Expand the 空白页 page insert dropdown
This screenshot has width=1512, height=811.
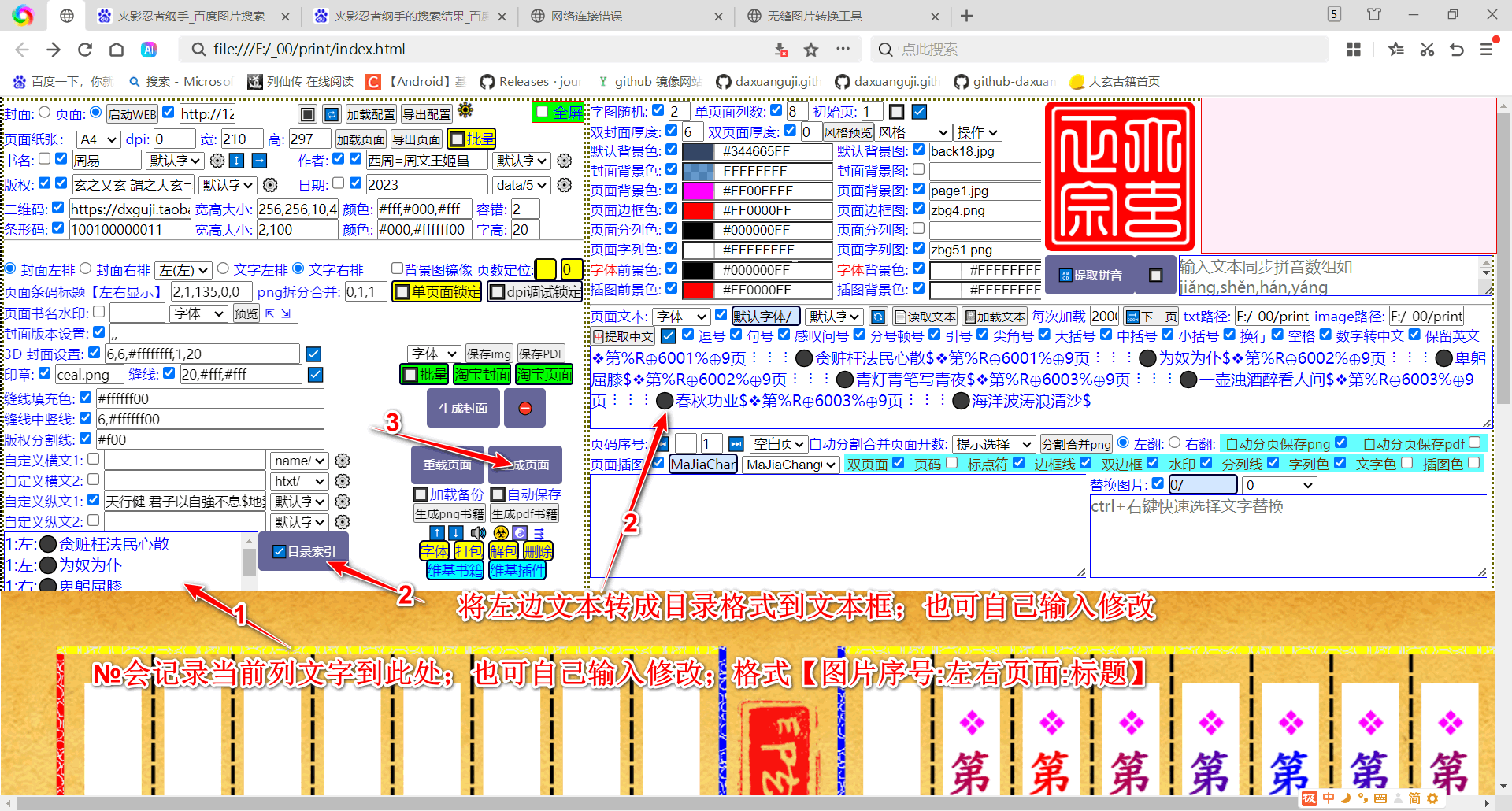tap(778, 443)
